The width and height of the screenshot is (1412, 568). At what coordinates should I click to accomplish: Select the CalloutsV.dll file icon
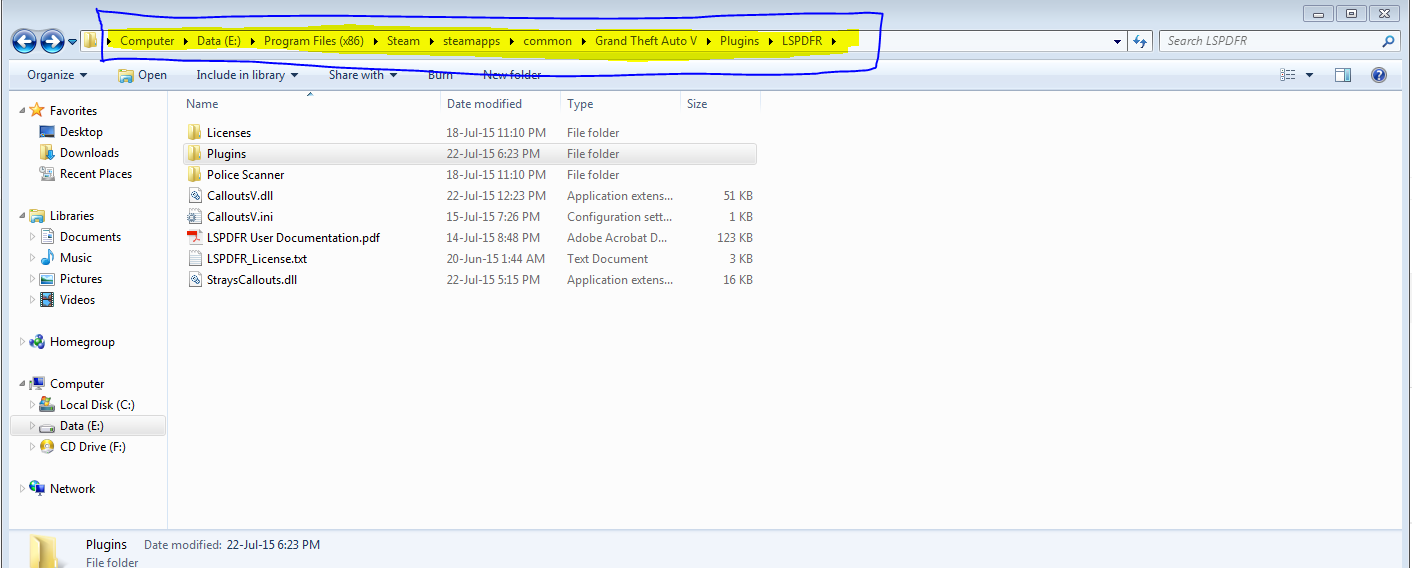click(195, 196)
